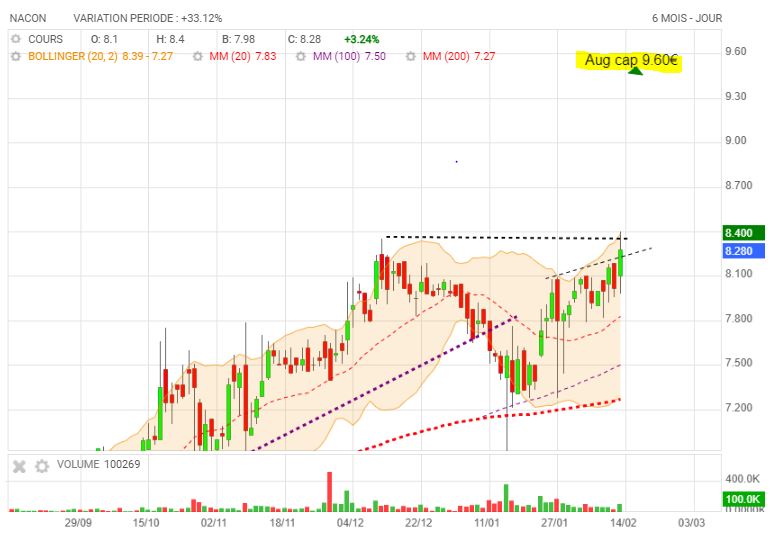Click the 8.100 price axis label

click(x=739, y=274)
